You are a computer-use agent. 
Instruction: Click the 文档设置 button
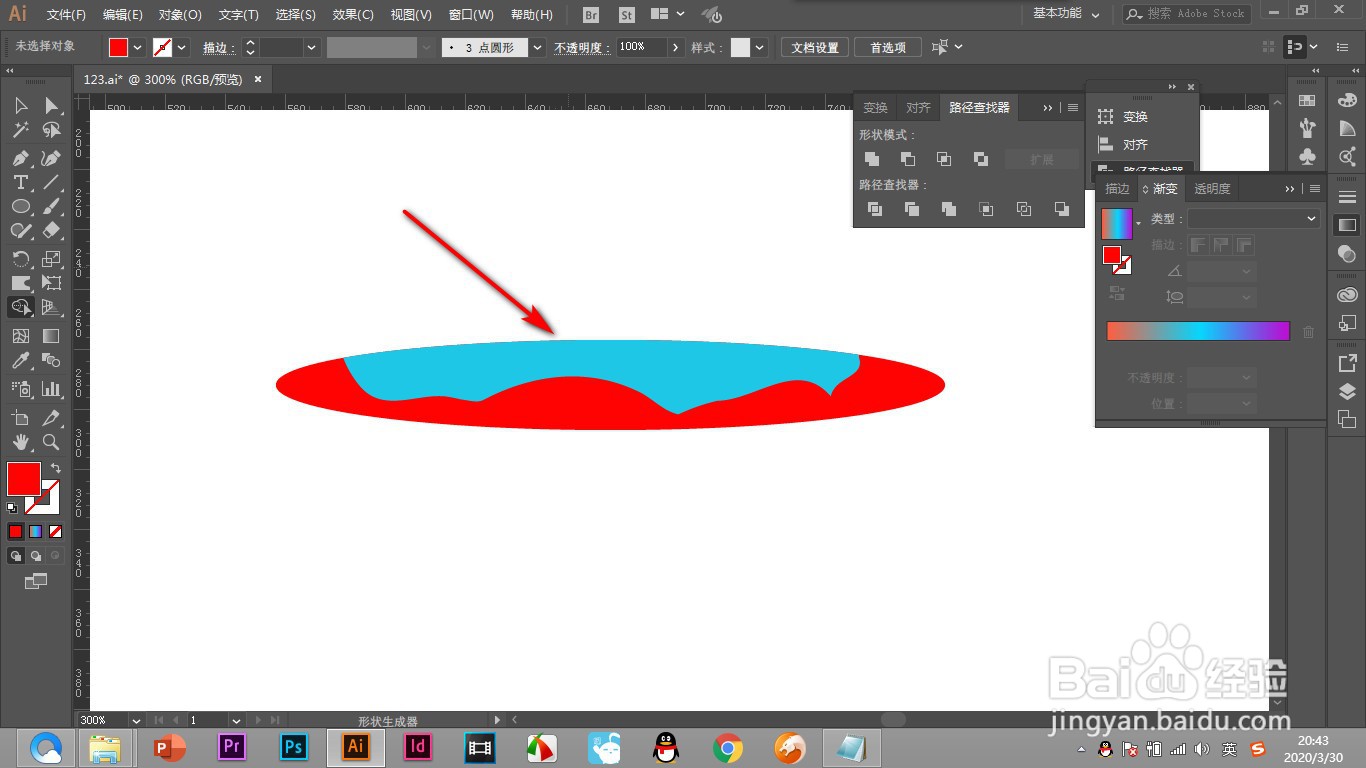tap(815, 47)
